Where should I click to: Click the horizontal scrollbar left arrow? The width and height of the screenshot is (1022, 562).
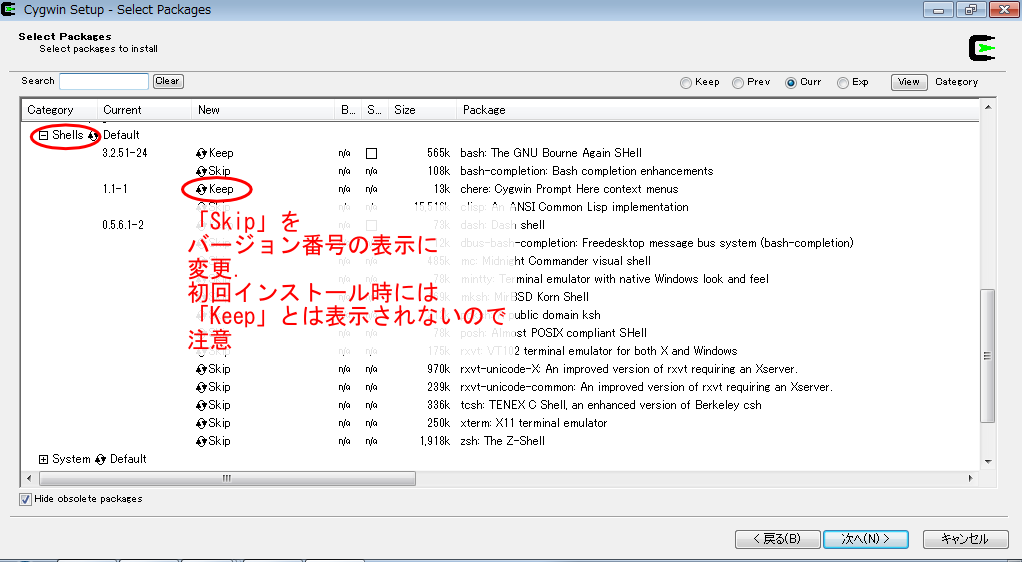(x=29, y=479)
